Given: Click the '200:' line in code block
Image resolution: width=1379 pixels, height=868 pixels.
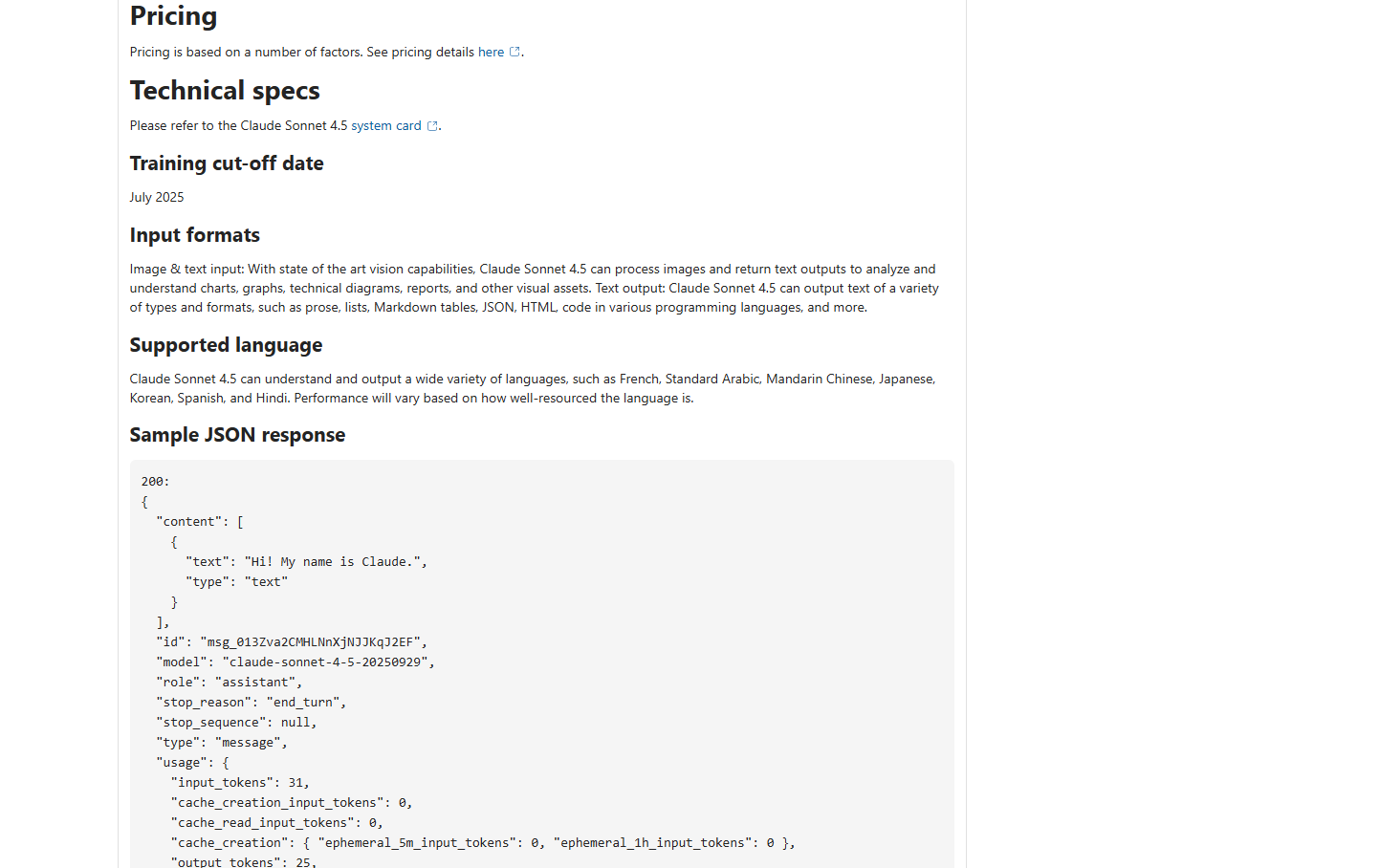Looking at the screenshot, I should [x=155, y=482].
